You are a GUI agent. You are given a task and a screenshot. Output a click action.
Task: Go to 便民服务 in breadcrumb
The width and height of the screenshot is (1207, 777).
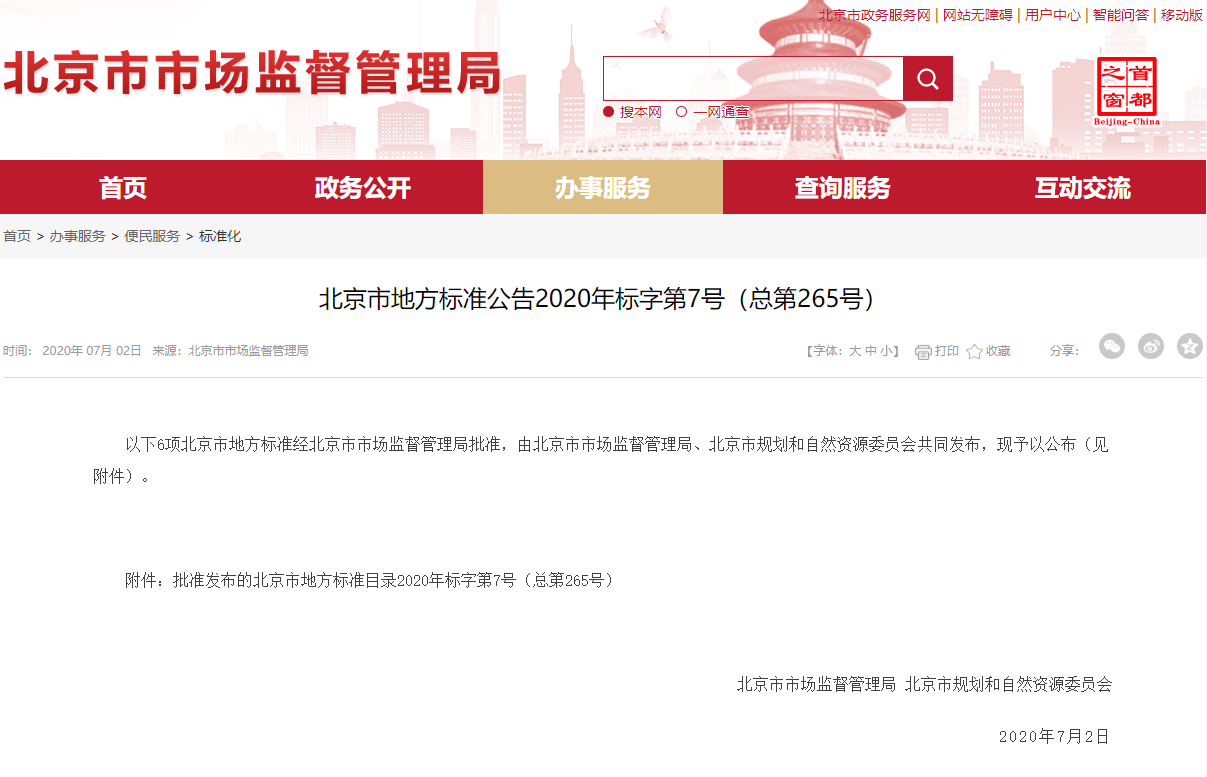pos(152,236)
